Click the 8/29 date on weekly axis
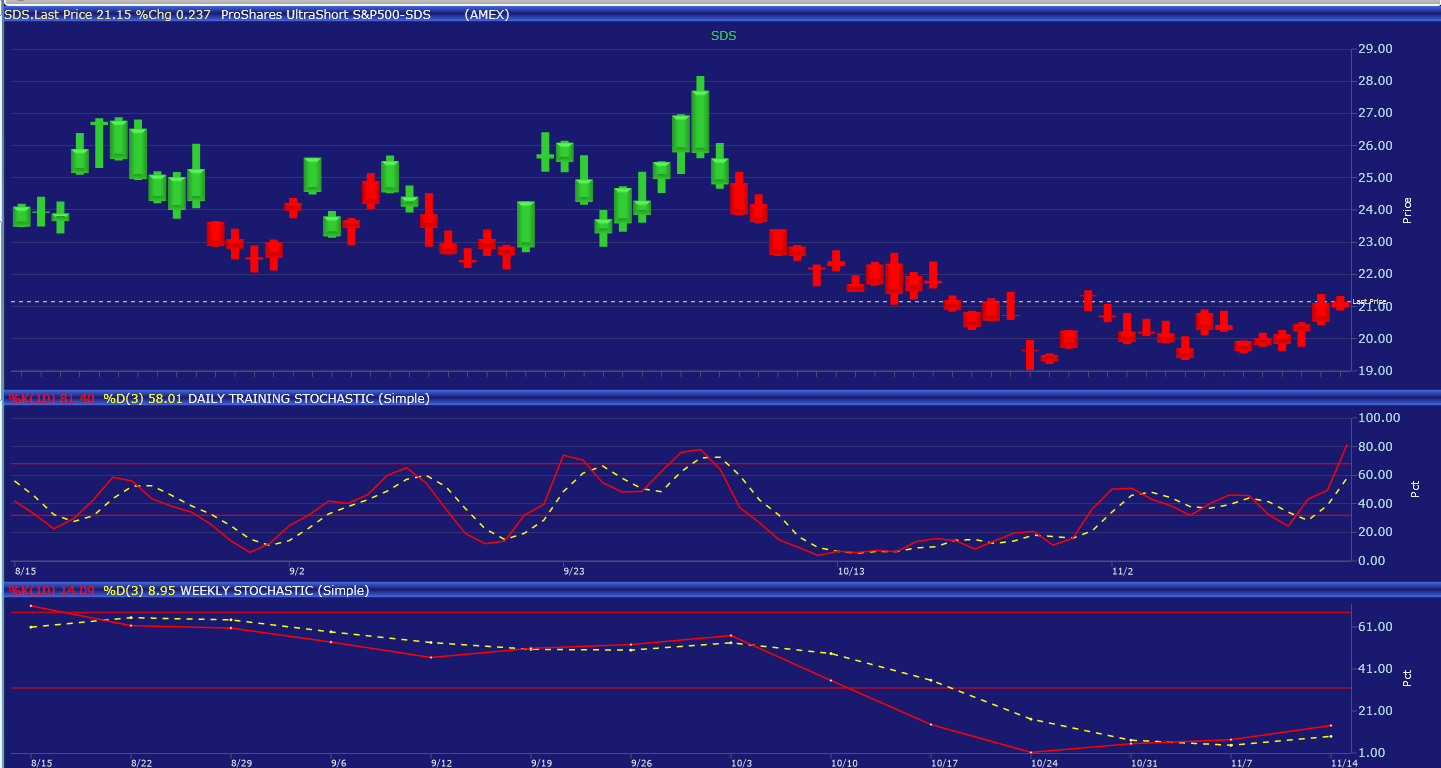The image size is (1441, 768). click(x=243, y=763)
